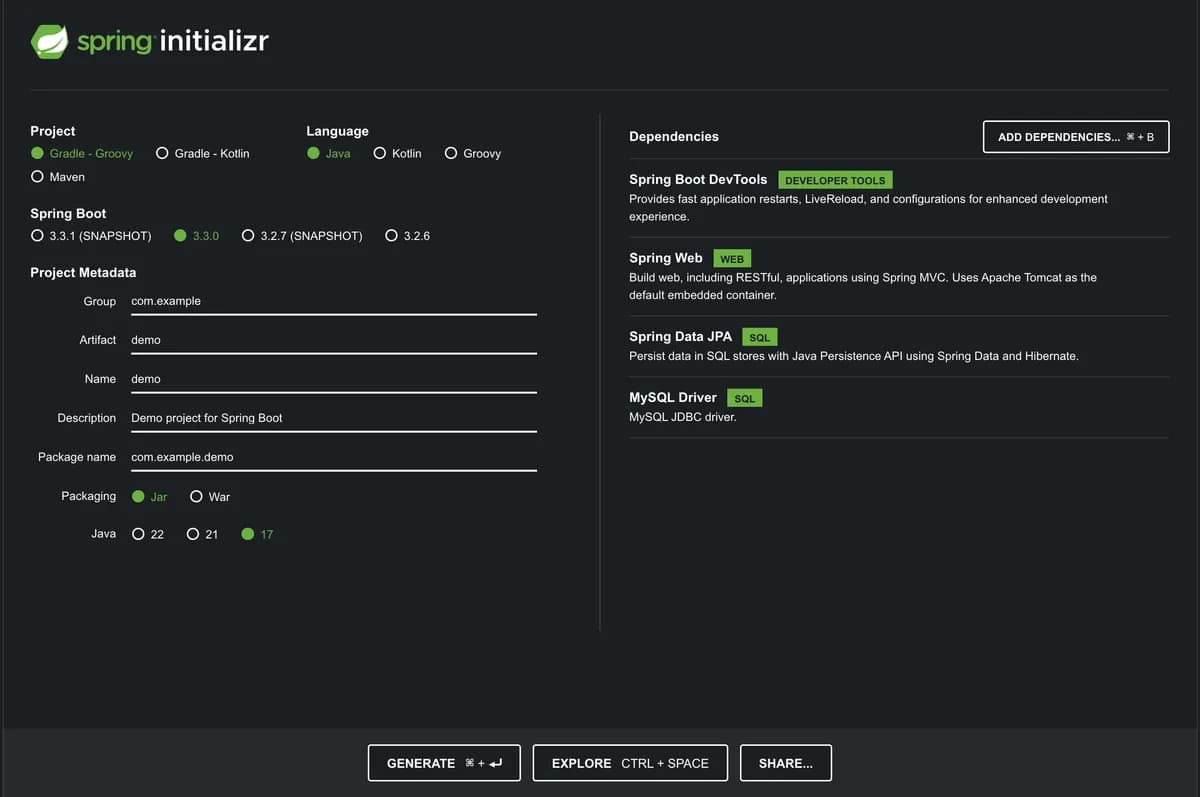1200x797 pixels.
Task: Select Gradle - Kotlin project type
Action: coord(202,153)
